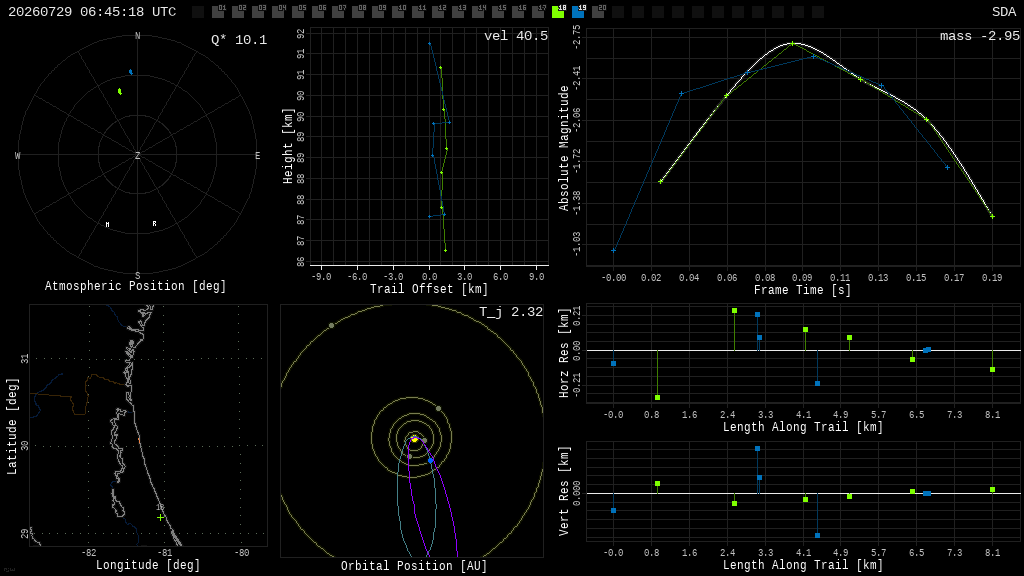Click the Orbital Position [AU] label
Image resolution: width=1024 pixels, height=576 pixels.
click(x=414, y=566)
